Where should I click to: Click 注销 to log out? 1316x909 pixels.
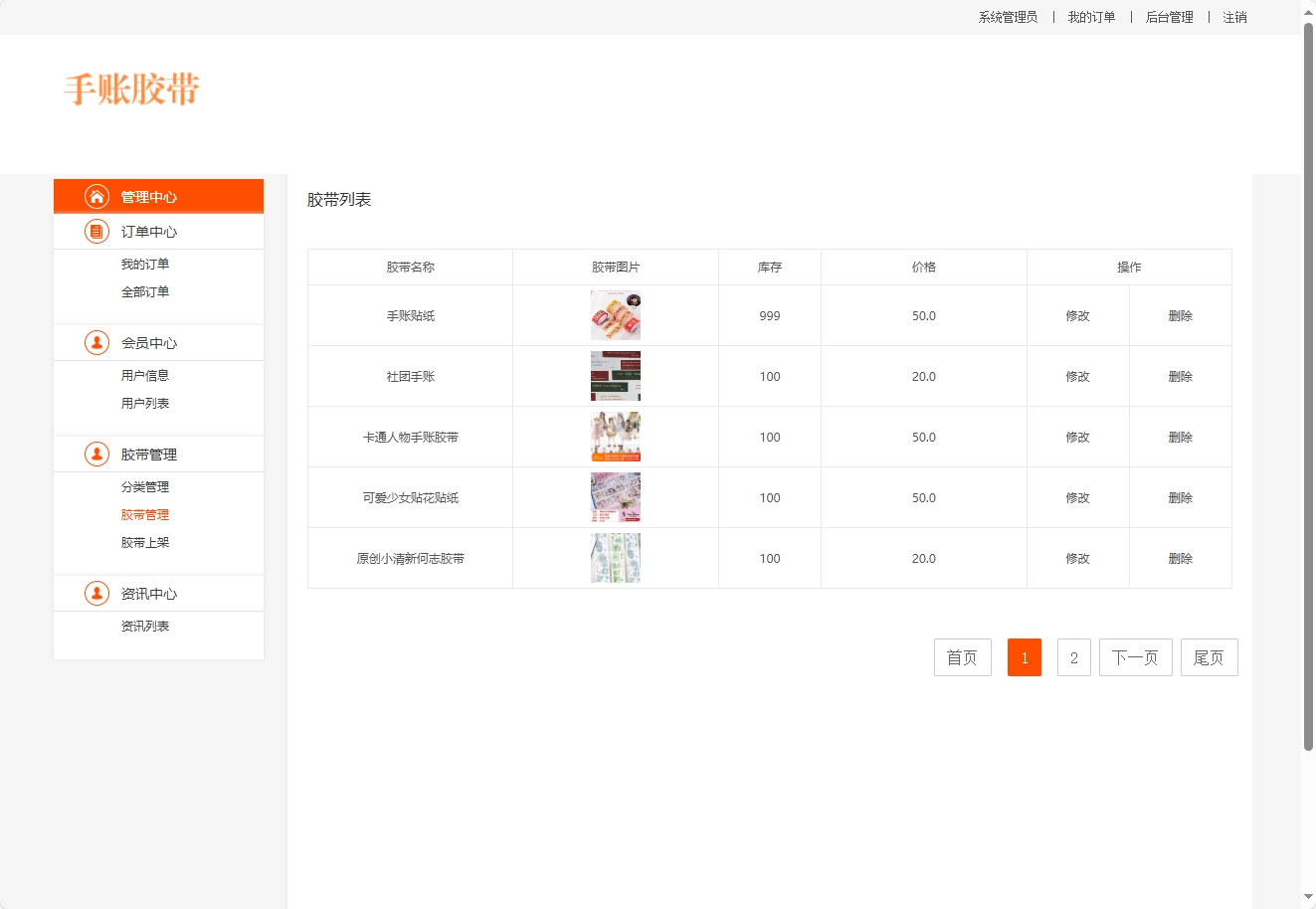point(1234,17)
